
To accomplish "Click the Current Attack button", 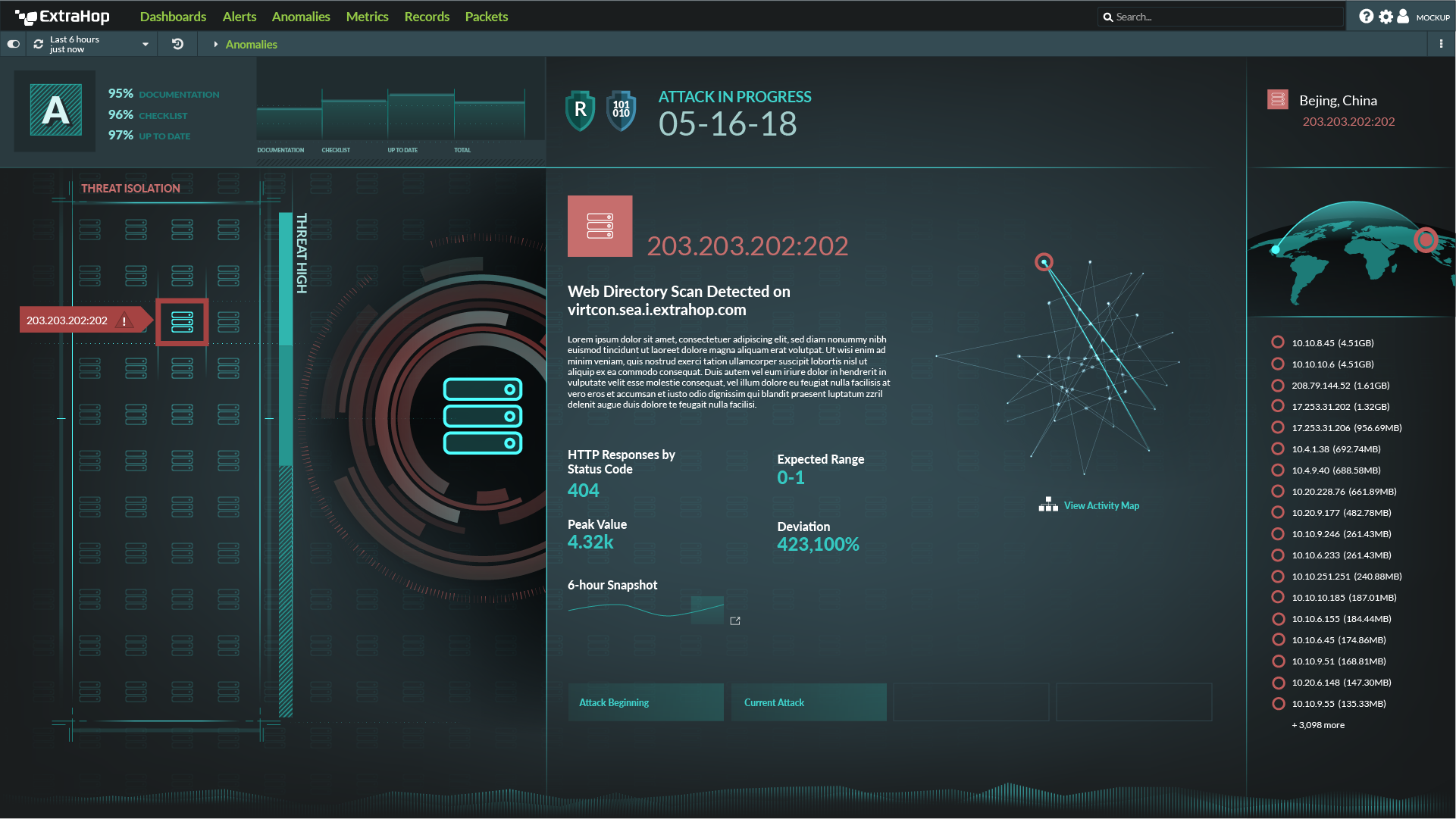I will click(x=809, y=702).
